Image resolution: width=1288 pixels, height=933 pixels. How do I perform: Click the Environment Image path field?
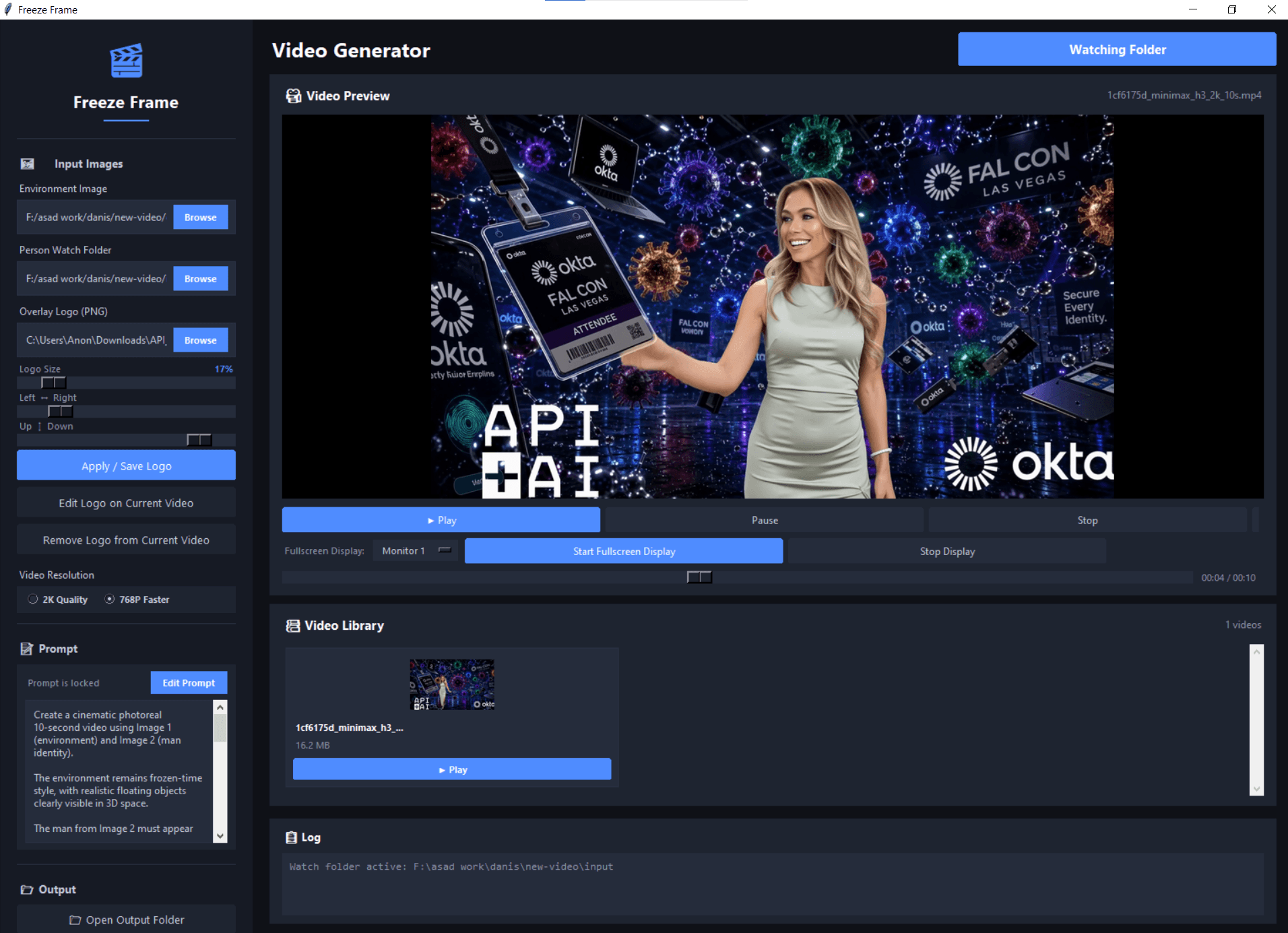[96, 218]
